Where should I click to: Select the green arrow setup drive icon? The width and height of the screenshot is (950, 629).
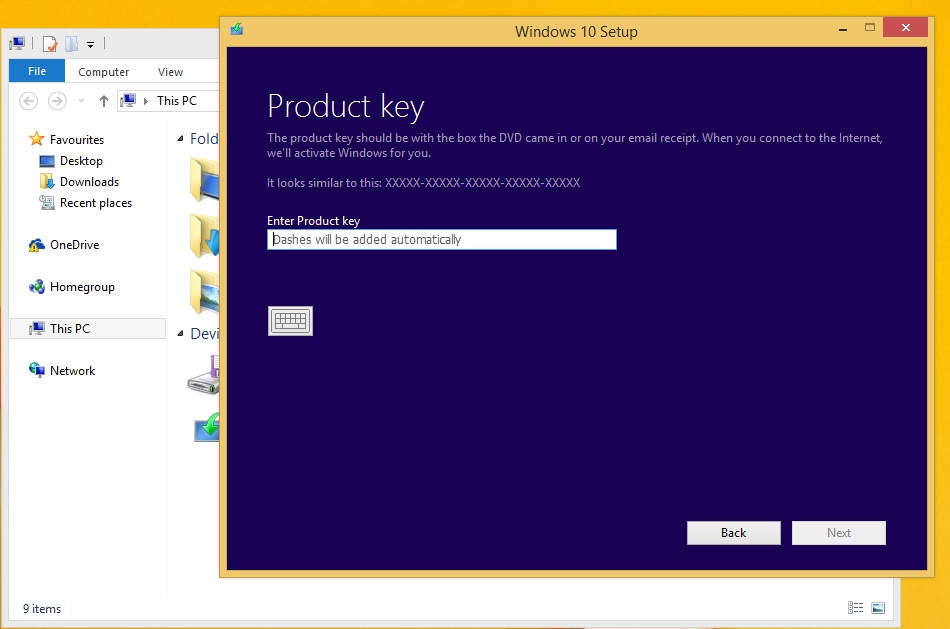coord(207,427)
